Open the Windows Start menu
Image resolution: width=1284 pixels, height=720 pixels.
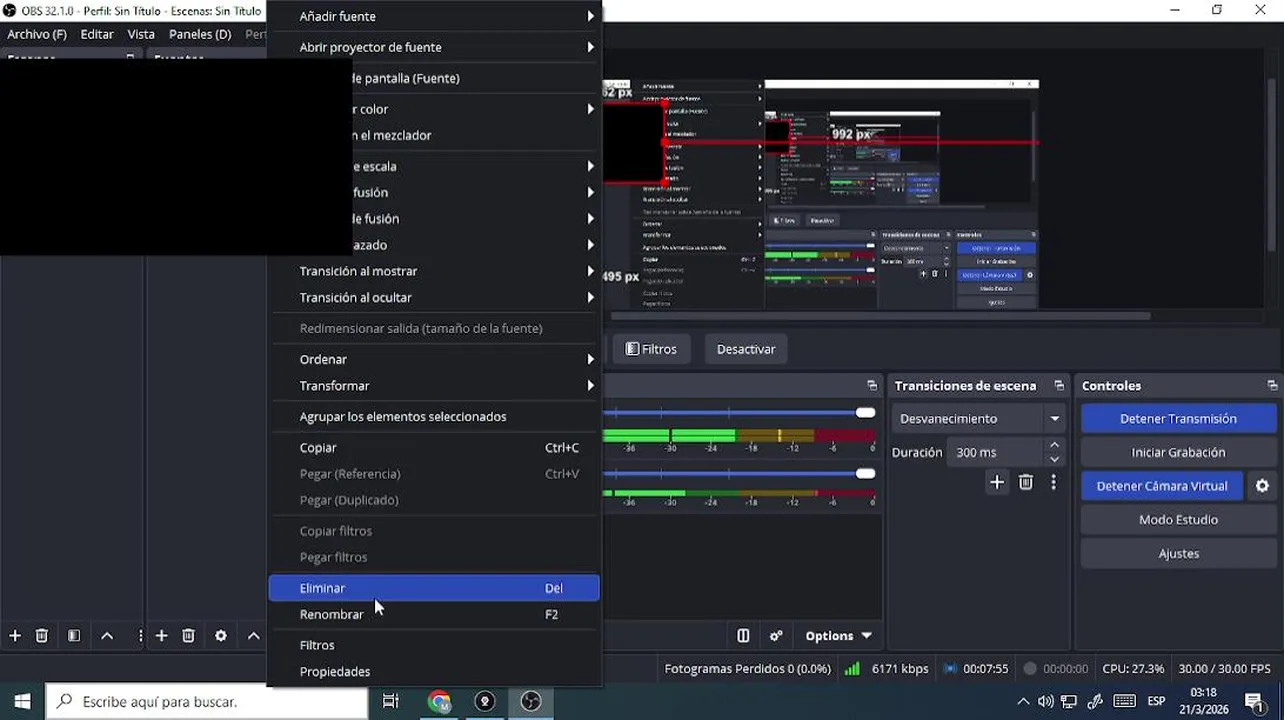tap(22, 702)
